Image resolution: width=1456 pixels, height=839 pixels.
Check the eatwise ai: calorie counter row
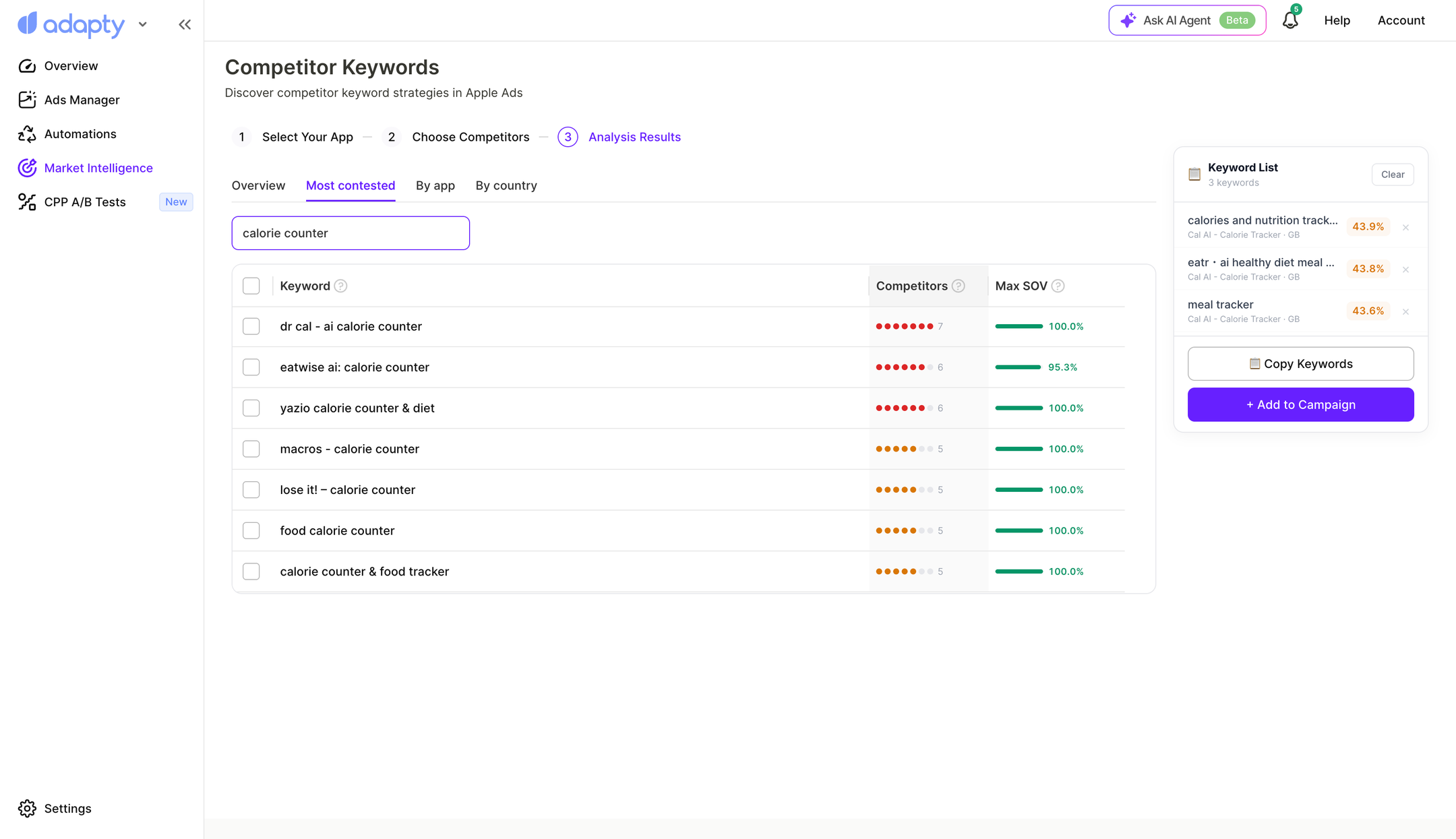click(251, 367)
